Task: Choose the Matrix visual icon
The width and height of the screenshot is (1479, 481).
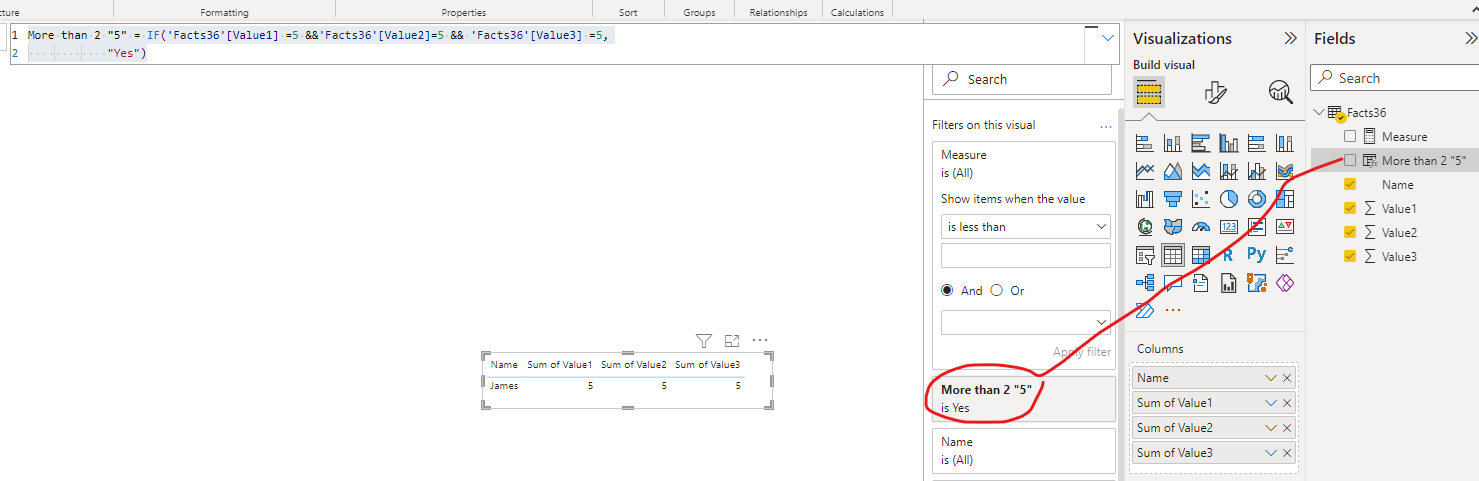Action: [x=1201, y=255]
